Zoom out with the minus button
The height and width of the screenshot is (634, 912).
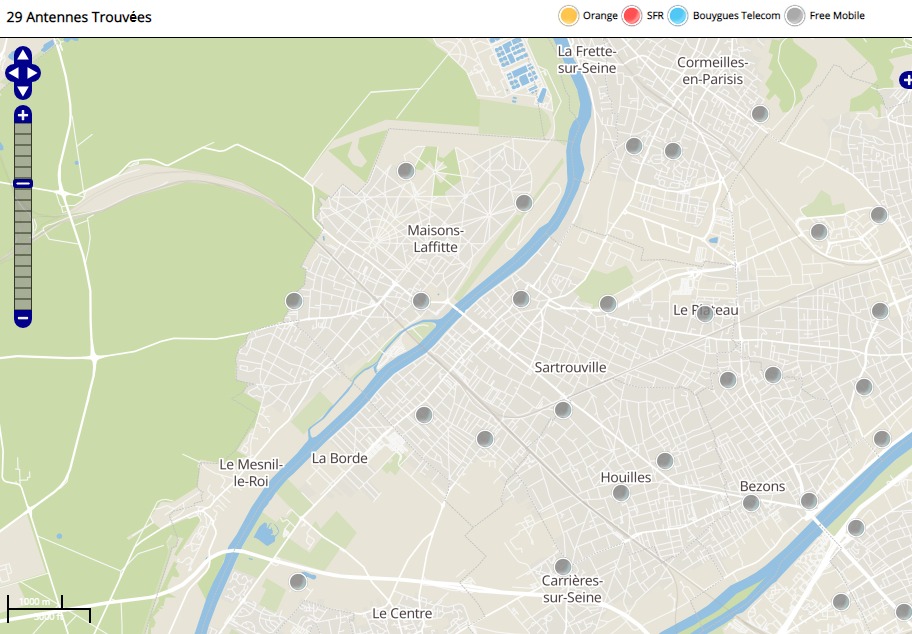23,318
